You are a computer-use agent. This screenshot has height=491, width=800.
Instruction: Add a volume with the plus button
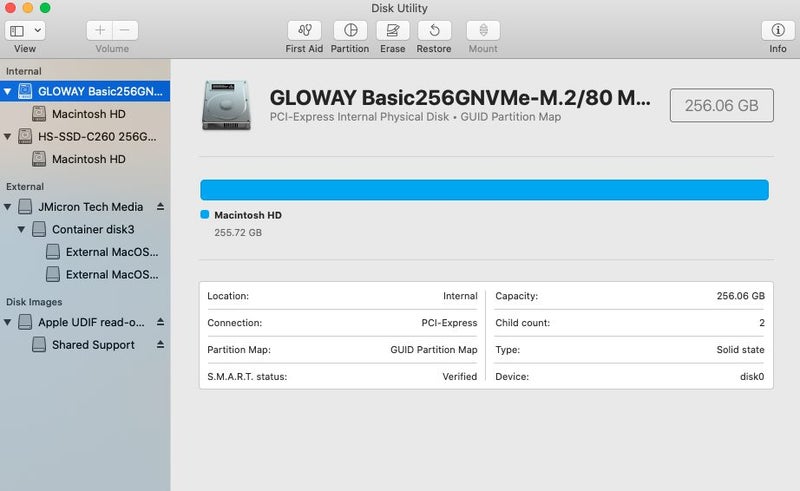click(x=100, y=31)
